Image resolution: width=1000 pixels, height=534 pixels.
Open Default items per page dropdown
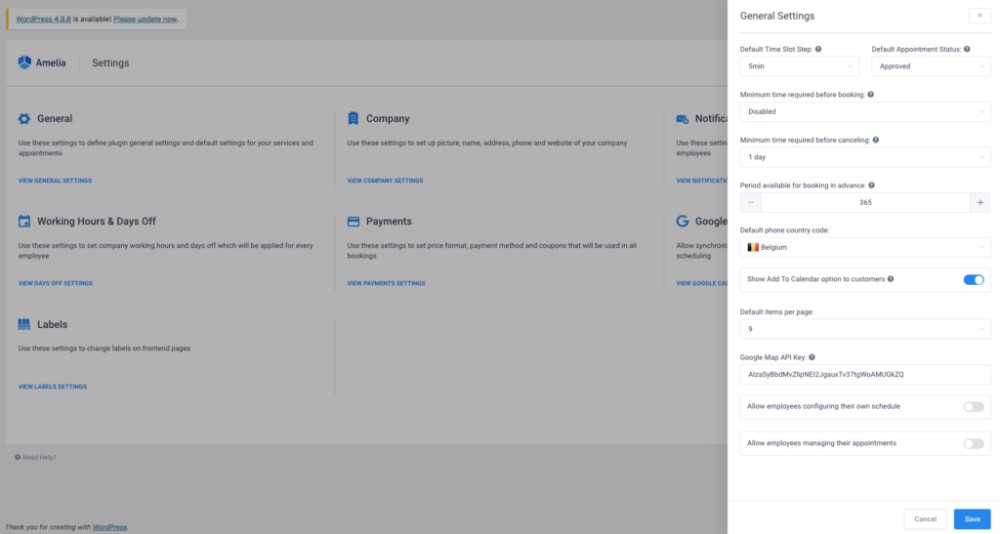pyautogui.click(x=865, y=329)
